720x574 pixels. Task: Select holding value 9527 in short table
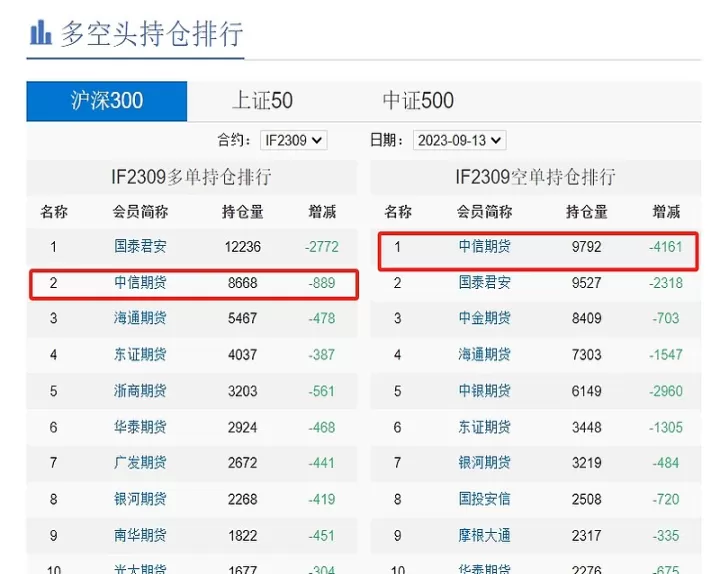pos(586,283)
